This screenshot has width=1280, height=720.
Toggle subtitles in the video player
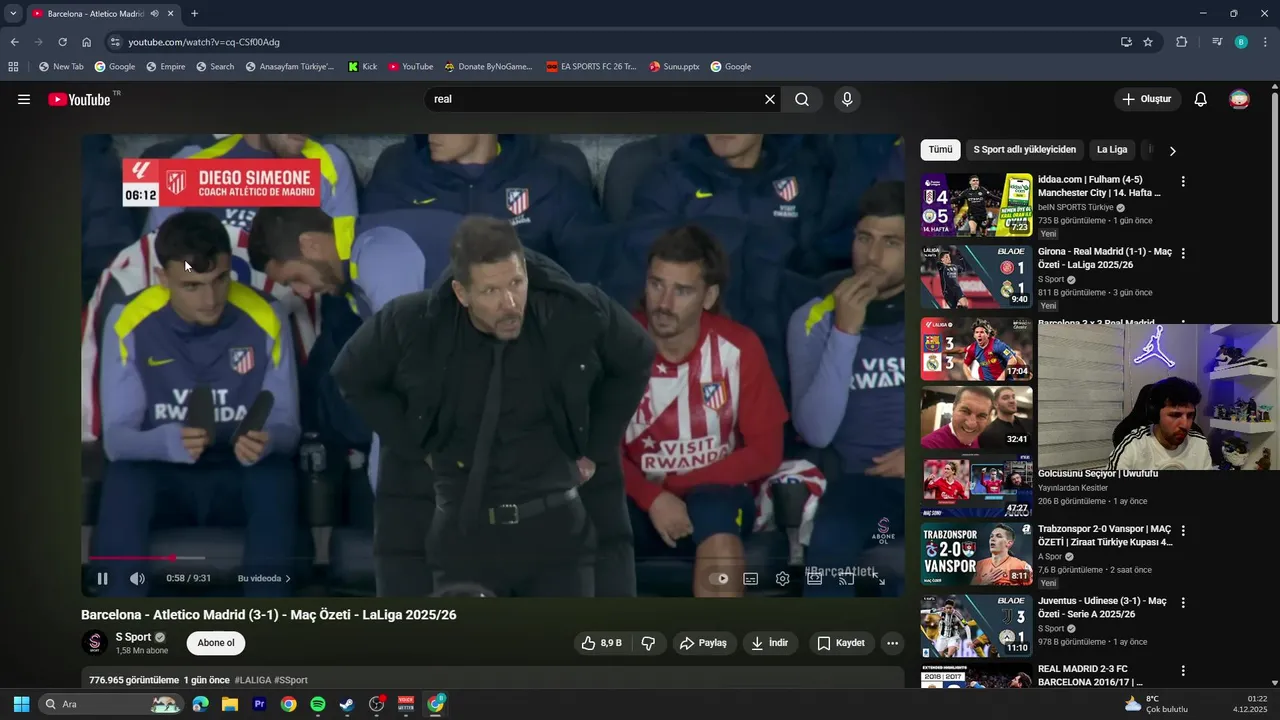click(751, 578)
